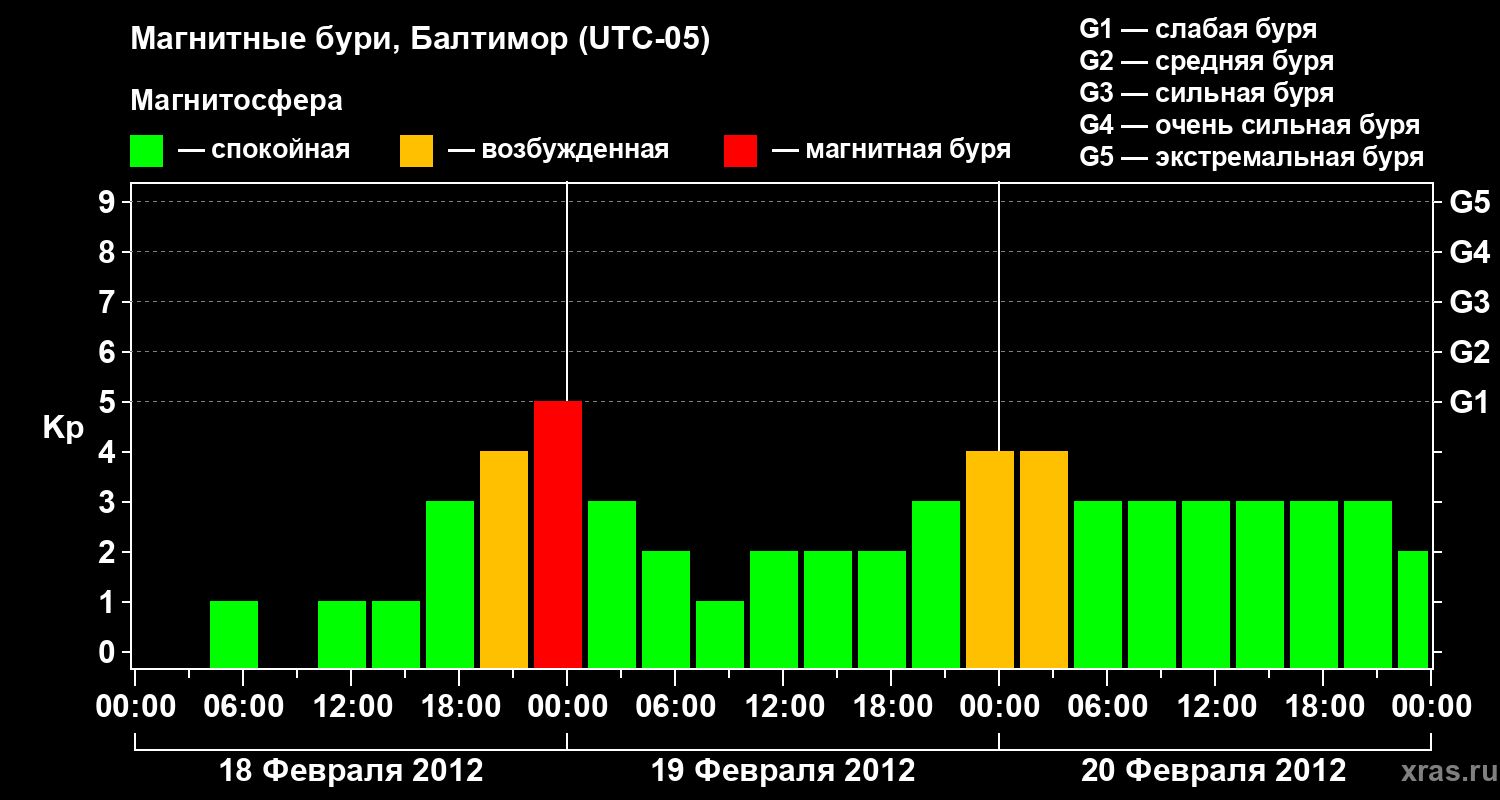Click the 'G5' label on the right axis
Screen dimensions: 1500x800
pyautogui.click(x=1469, y=202)
